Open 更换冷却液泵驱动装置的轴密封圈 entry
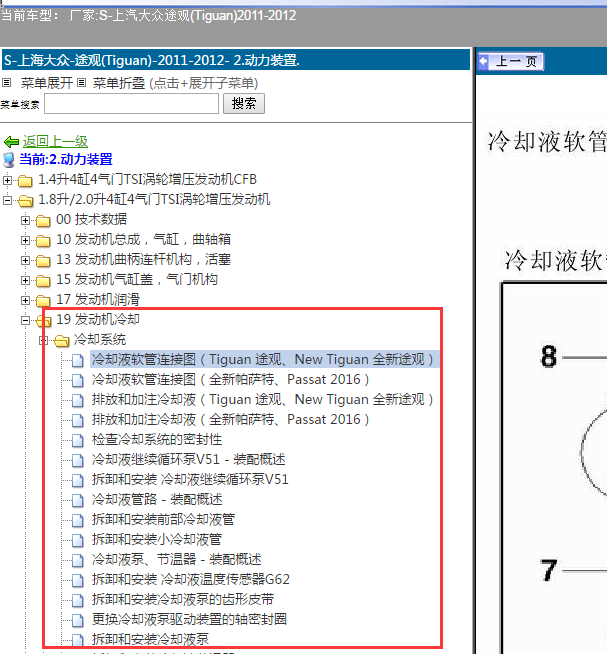The image size is (607, 654). pos(189,620)
